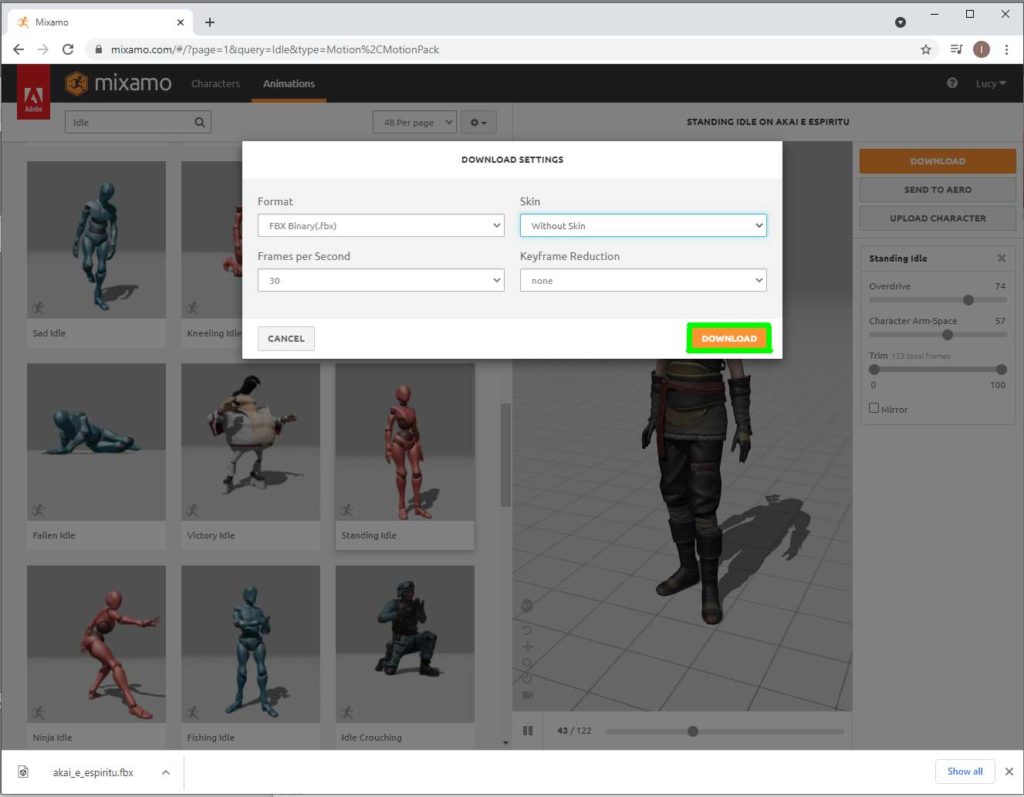
Task: Click the Character Arm-Space slider handle
Action: pos(948,335)
